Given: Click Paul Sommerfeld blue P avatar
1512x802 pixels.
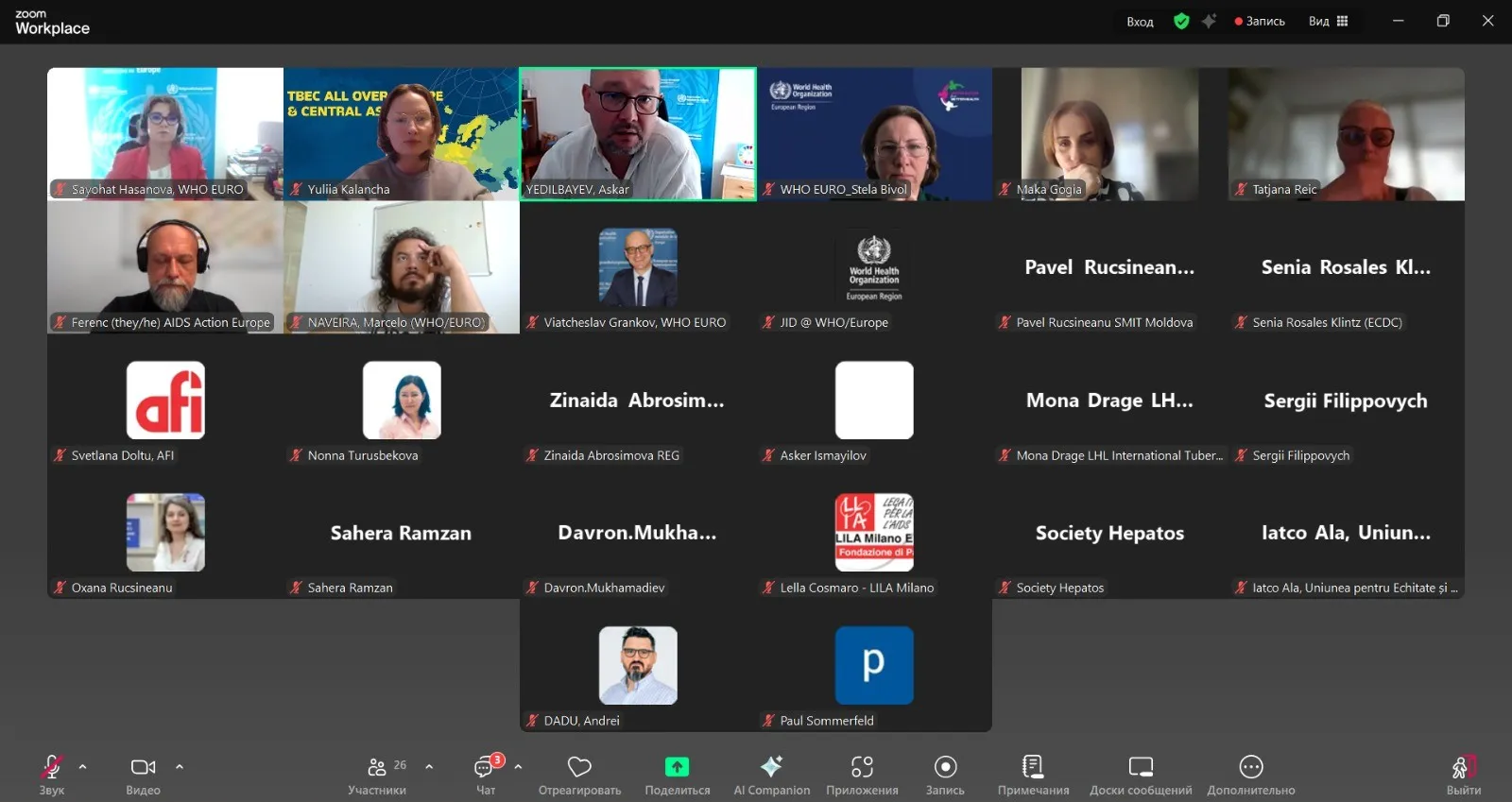Looking at the screenshot, I should point(874,666).
